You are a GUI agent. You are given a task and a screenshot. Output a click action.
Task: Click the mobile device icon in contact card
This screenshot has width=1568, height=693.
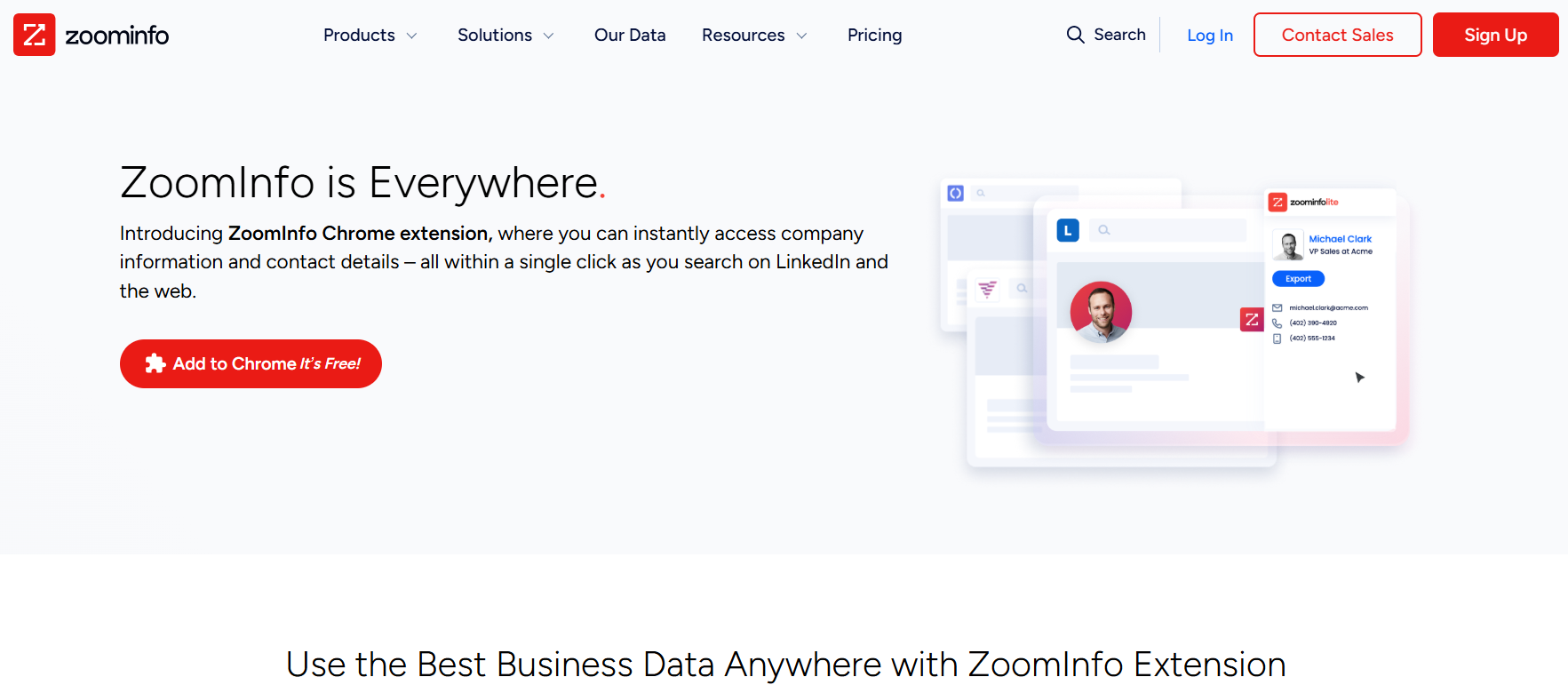click(1277, 339)
